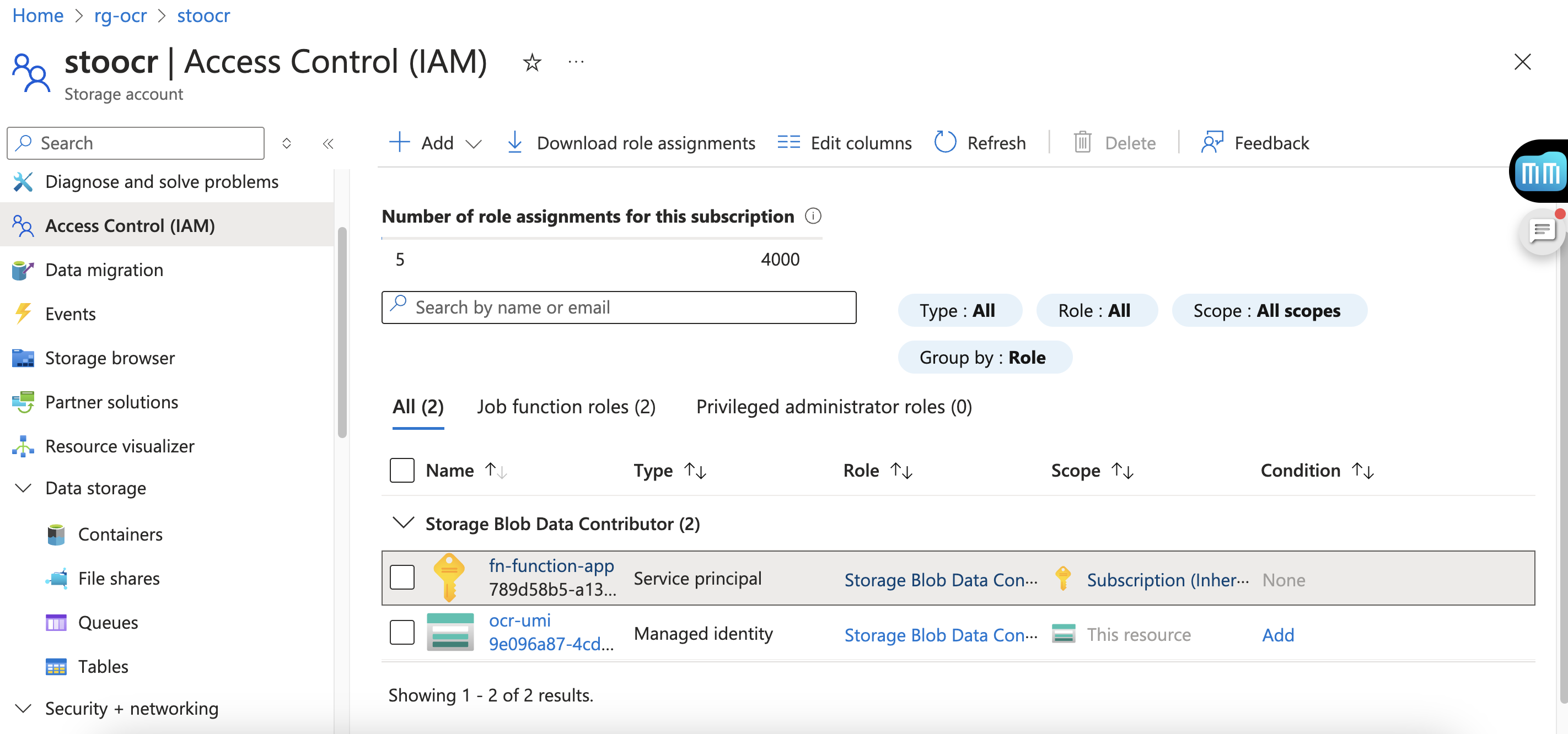
Task: Check the ocr-umi row checkbox
Action: coord(402,633)
